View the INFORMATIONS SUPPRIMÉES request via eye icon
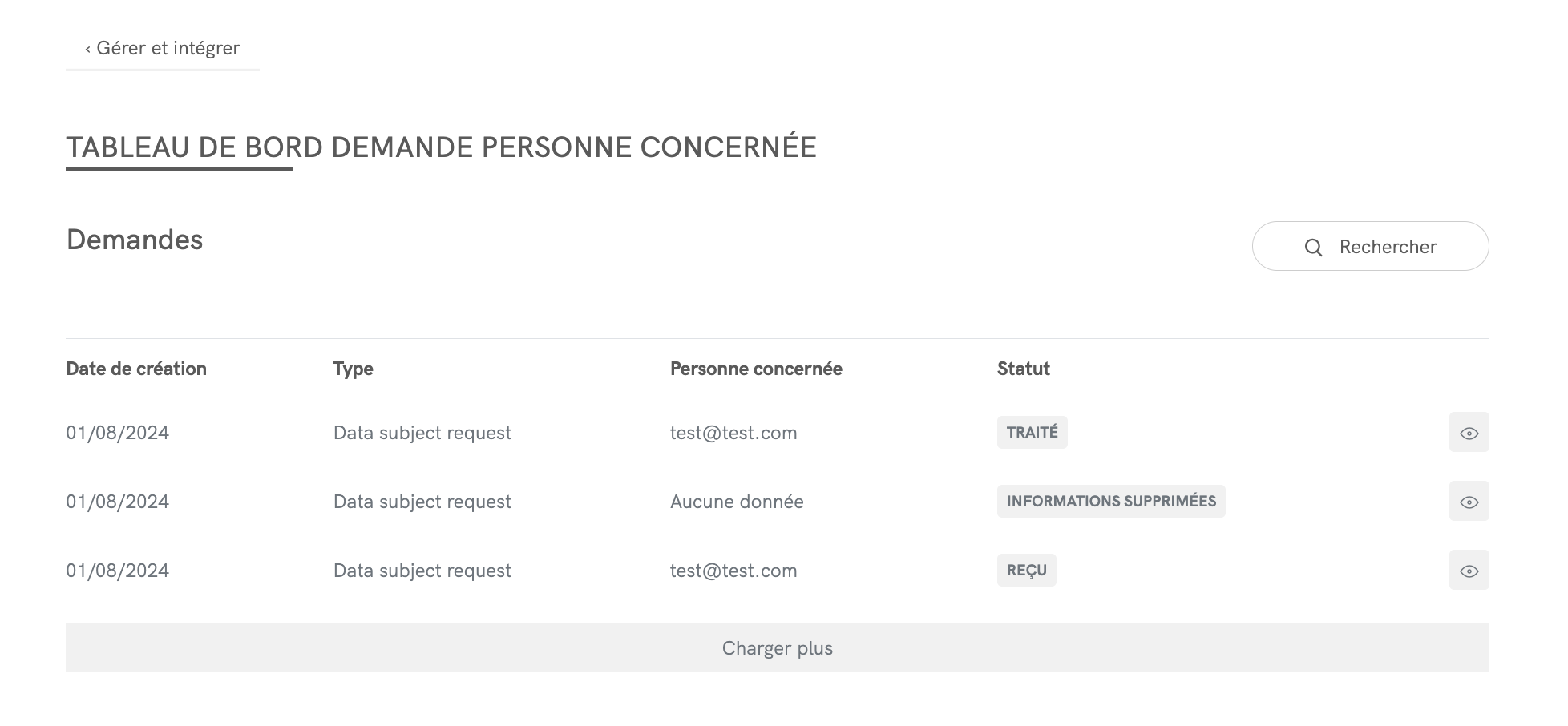The width and height of the screenshot is (1568, 726). pos(1469,502)
